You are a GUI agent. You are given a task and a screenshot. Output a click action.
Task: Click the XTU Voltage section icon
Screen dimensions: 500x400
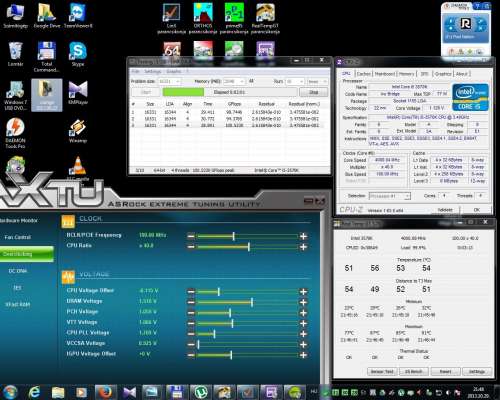click(68, 277)
